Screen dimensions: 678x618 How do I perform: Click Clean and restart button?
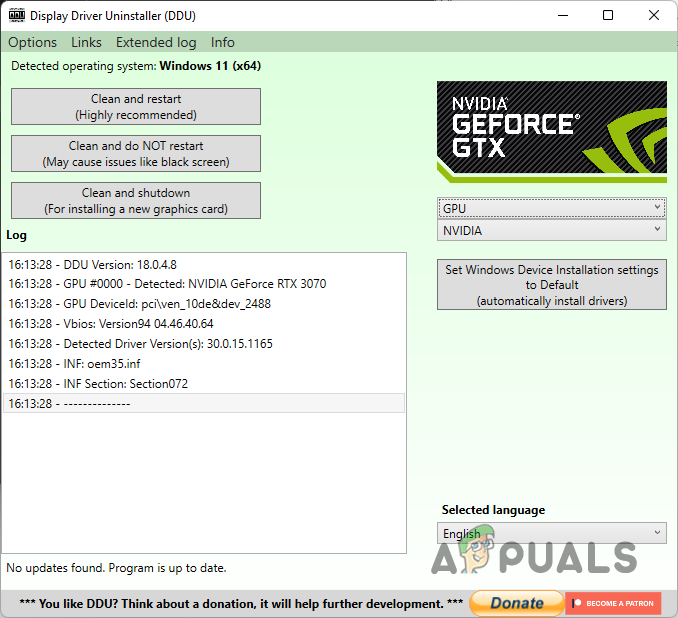pyautogui.click(x=136, y=106)
